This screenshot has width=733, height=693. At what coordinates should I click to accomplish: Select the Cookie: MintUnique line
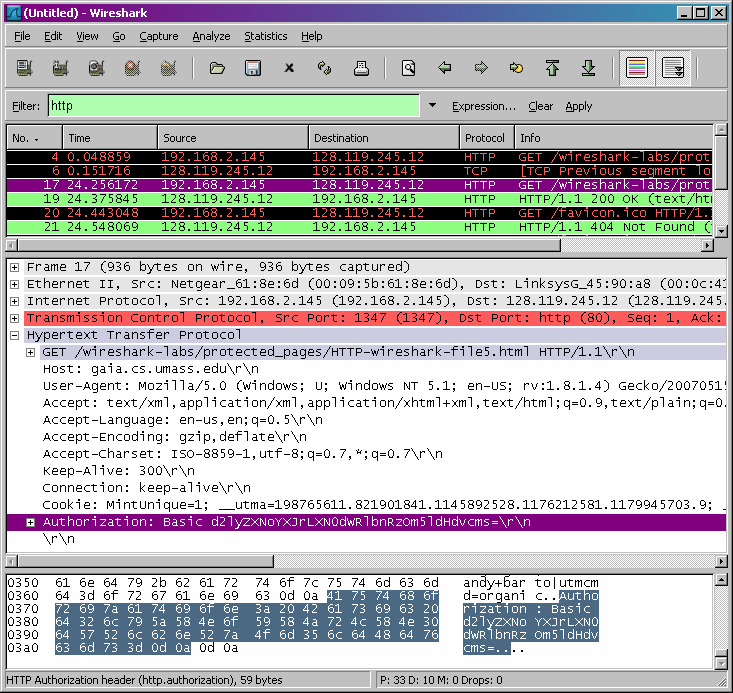pos(384,505)
